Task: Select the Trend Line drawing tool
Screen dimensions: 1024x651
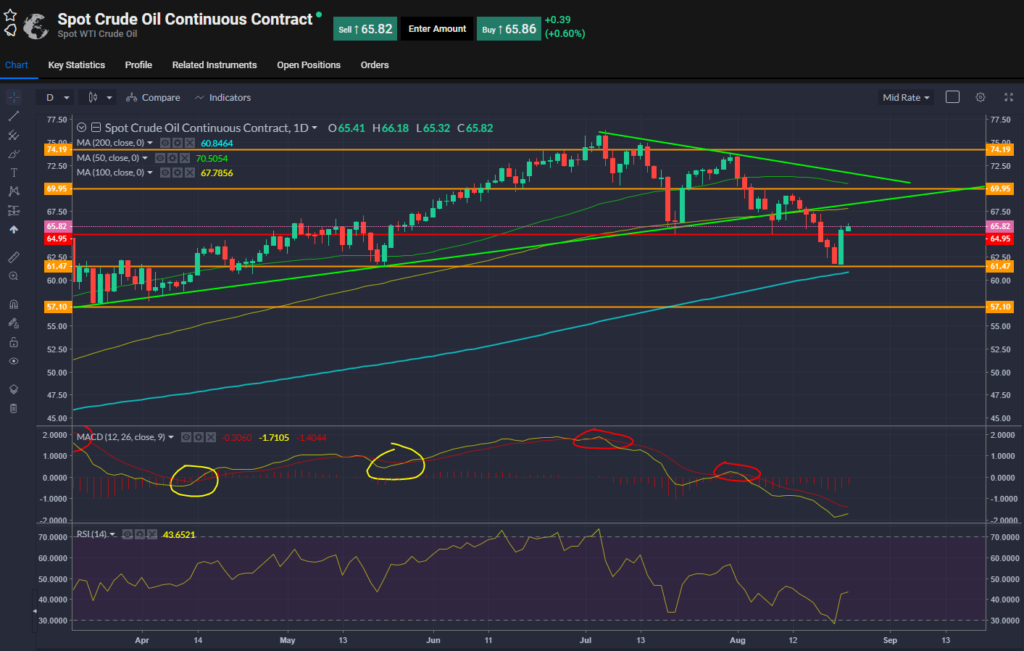Action: click(14, 118)
